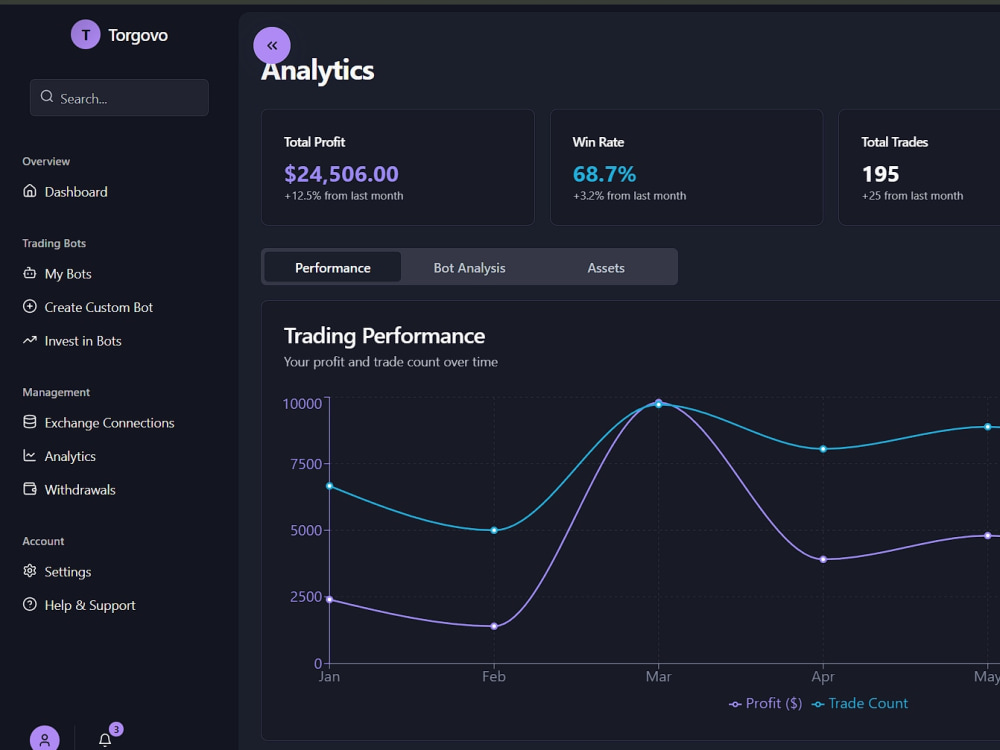Click the My Bots robot icon
The width and height of the screenshot is (1000, 750).
[29, 273]
